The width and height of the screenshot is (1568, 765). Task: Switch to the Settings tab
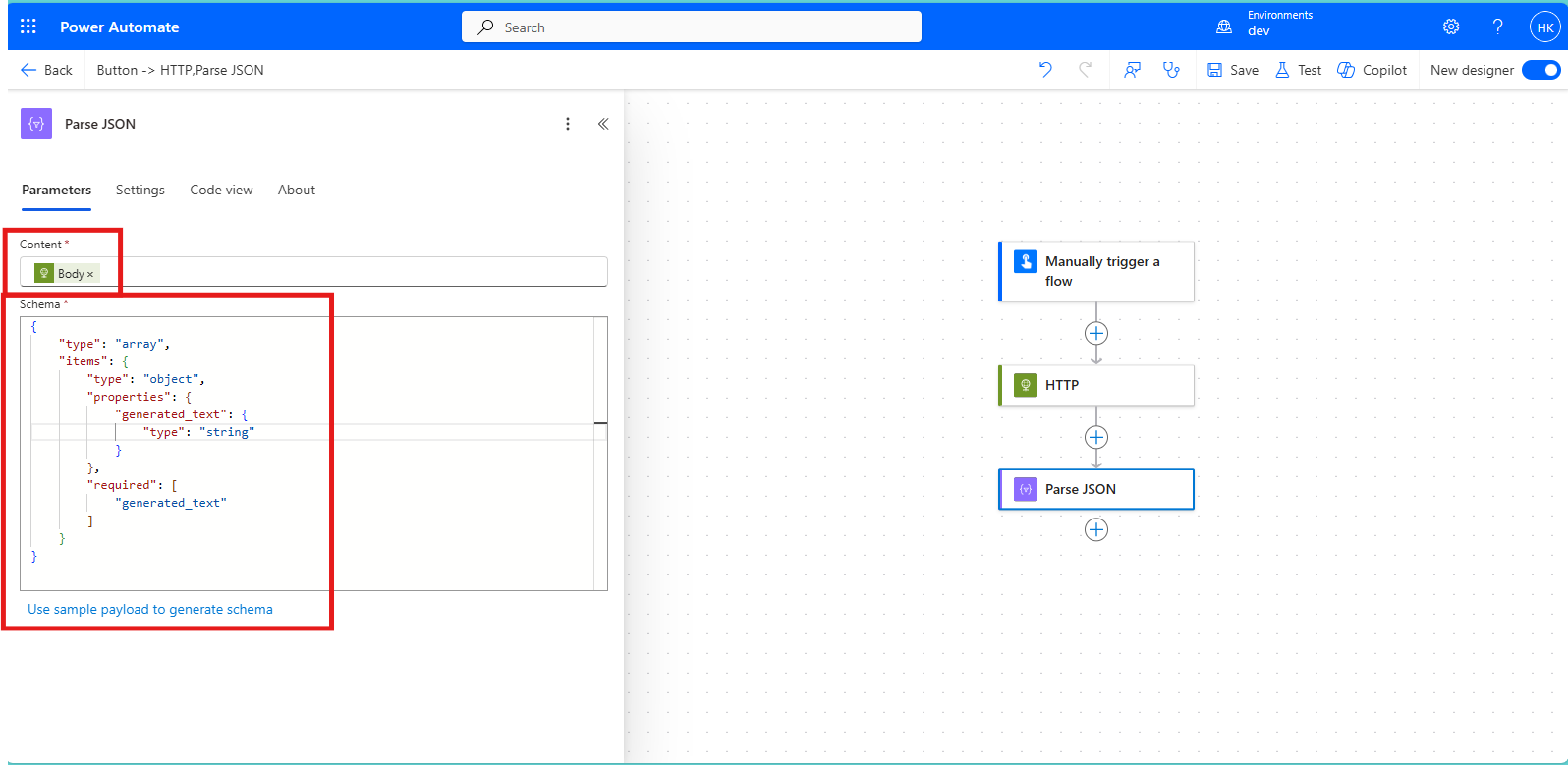[140, 190]
